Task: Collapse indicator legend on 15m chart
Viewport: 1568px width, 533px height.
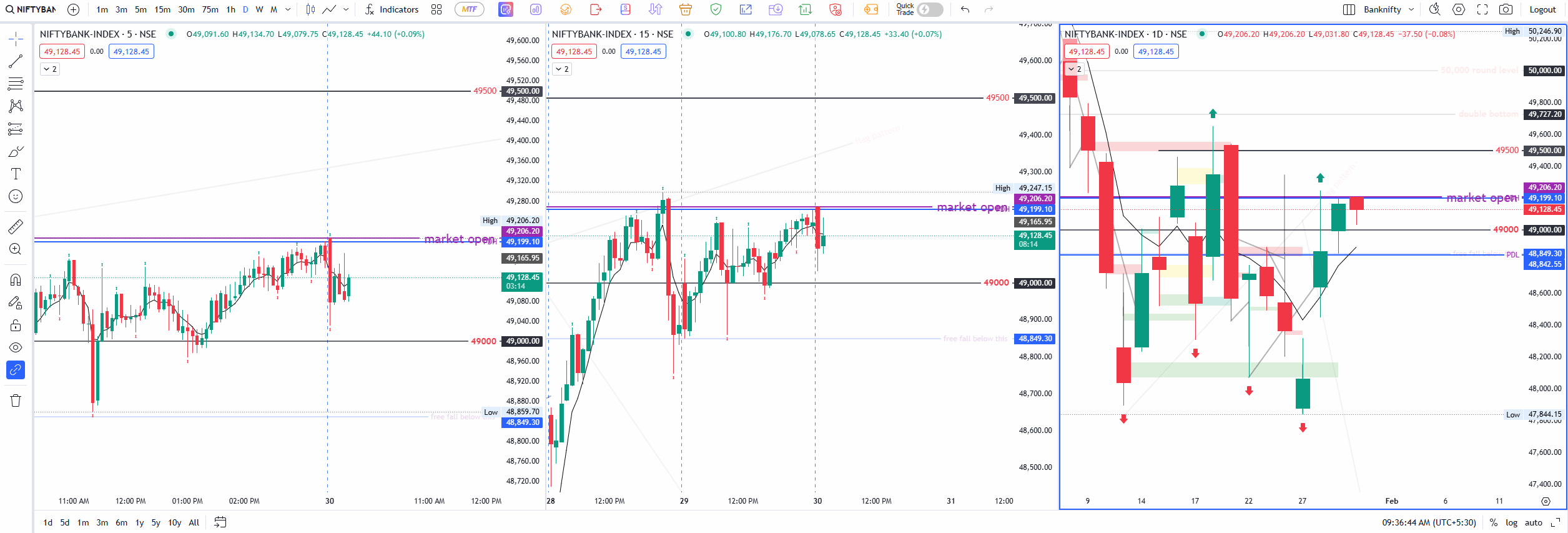Action: click(562, 69)
